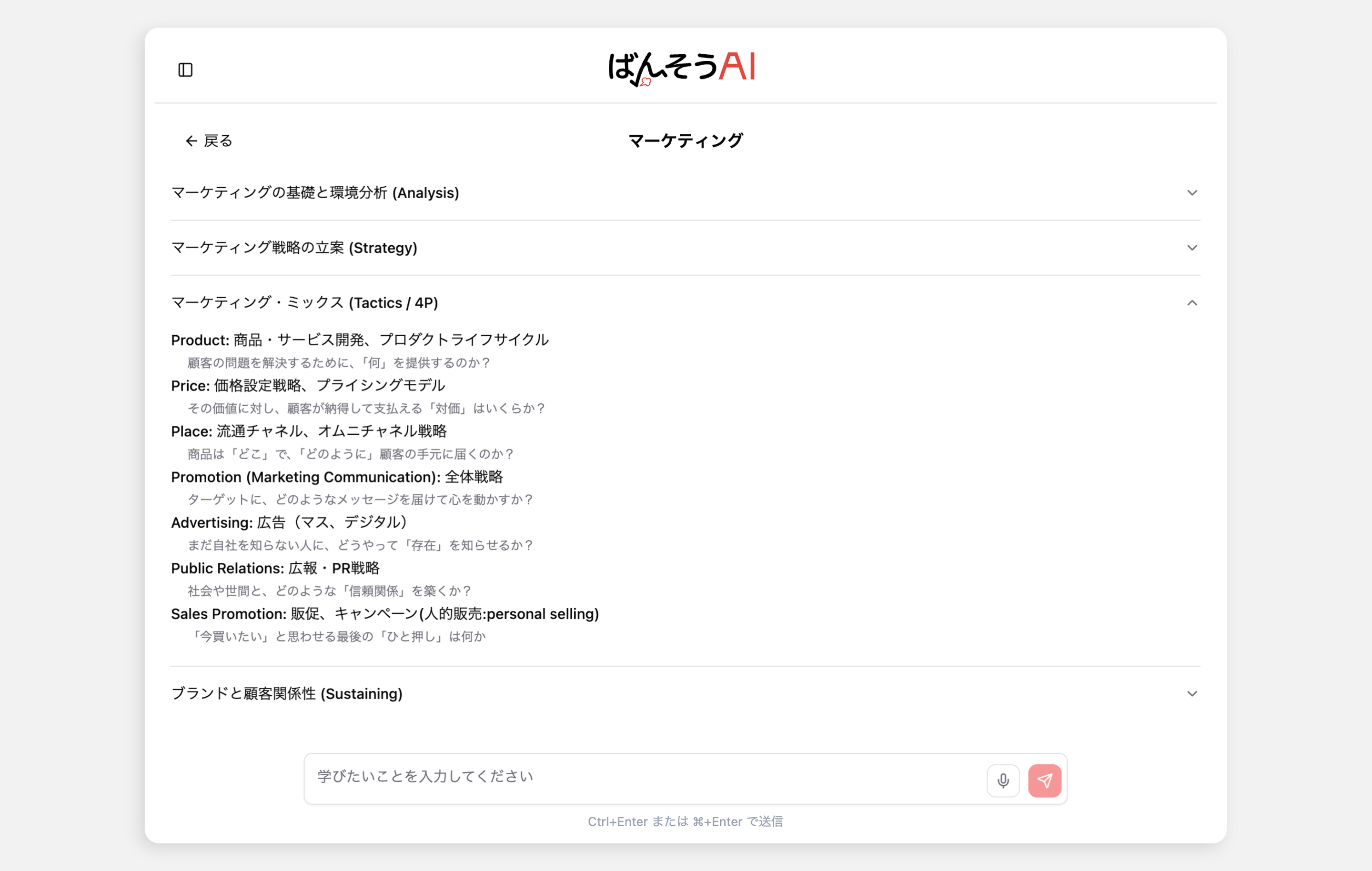Open マーケティング戦略の立案 (Strategy) heading
Screen dimensions: 1372x871
coord(294,248)
